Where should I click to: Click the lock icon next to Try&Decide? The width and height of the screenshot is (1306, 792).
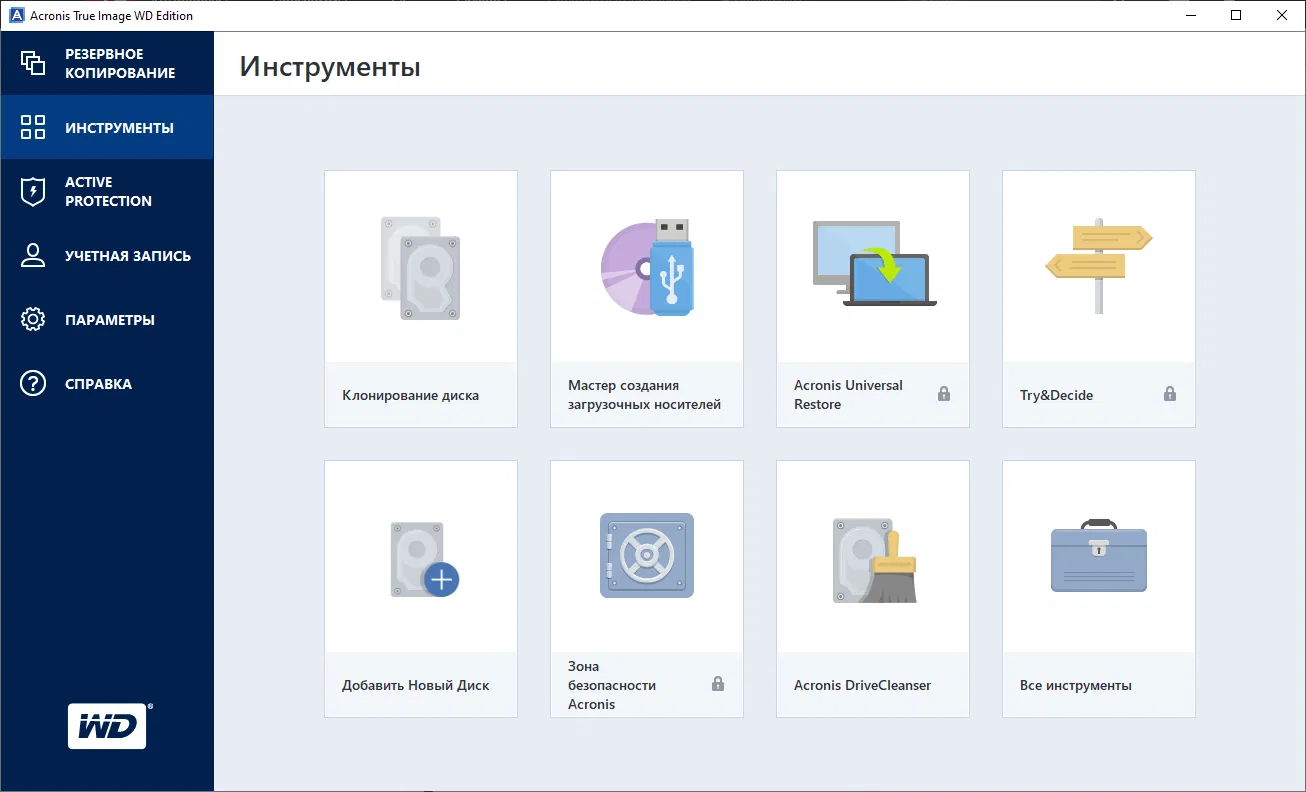click(1169, 394)
